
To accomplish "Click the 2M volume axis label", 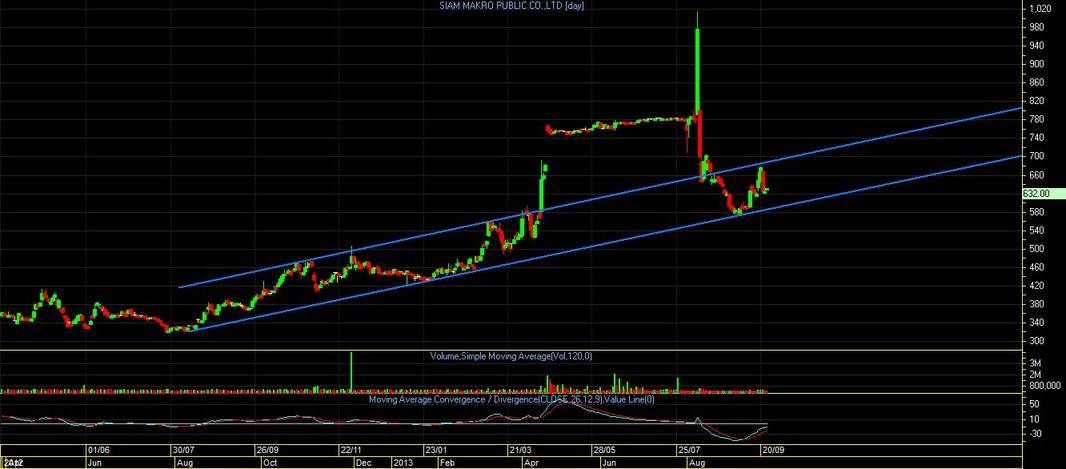I will (x=1036, y=375).
